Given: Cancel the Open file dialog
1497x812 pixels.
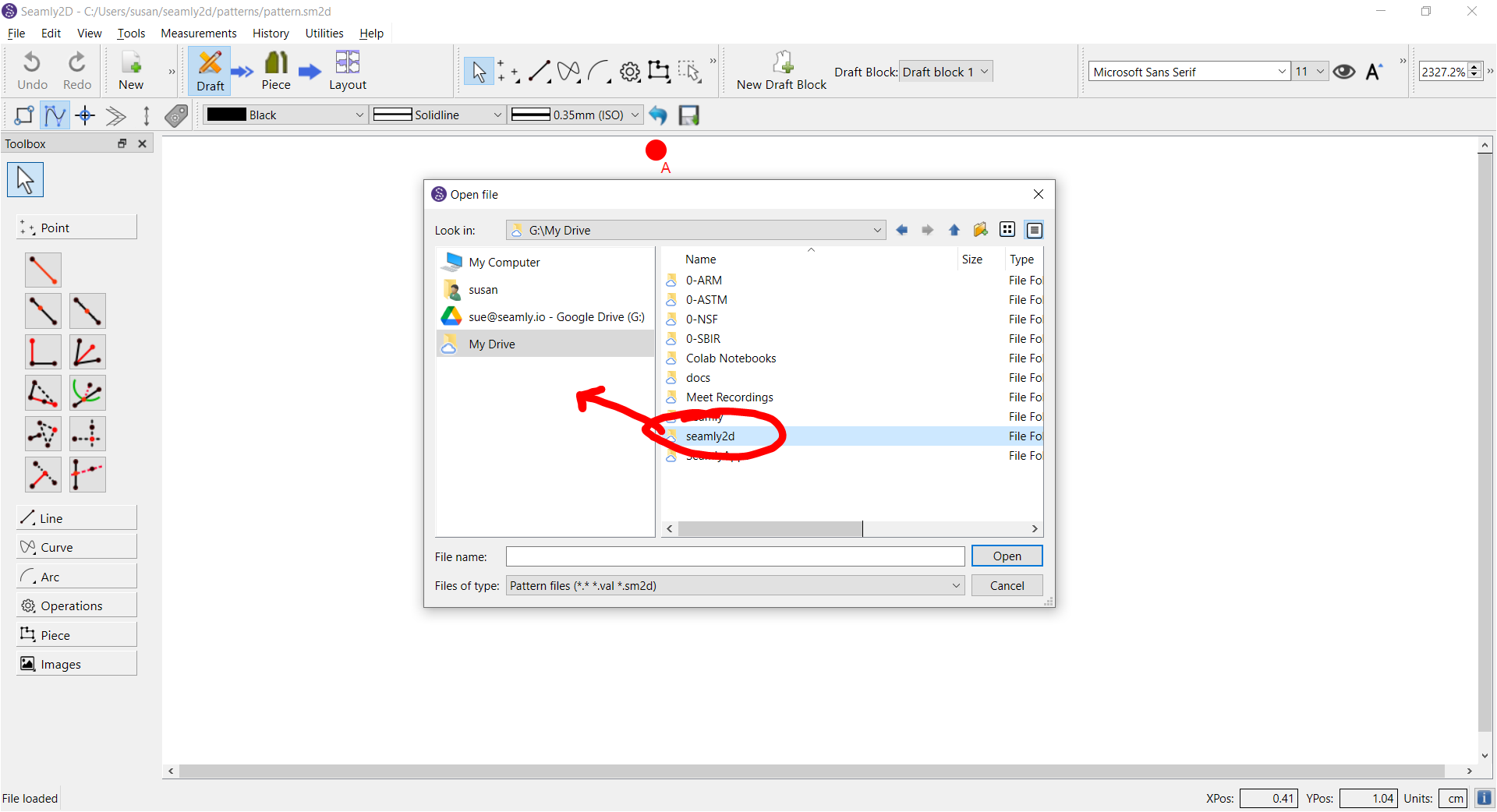Looking at the screenshot, I should pyautogui.click(x=1007, y=586).
